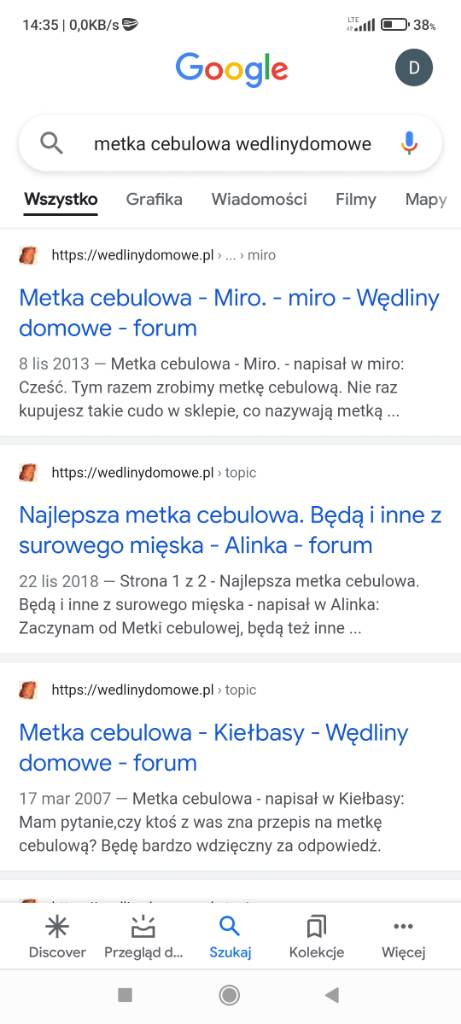461x1024 pixels.
Task: Switch to Wiadomości tab
Action: click(x=259, y=199)
